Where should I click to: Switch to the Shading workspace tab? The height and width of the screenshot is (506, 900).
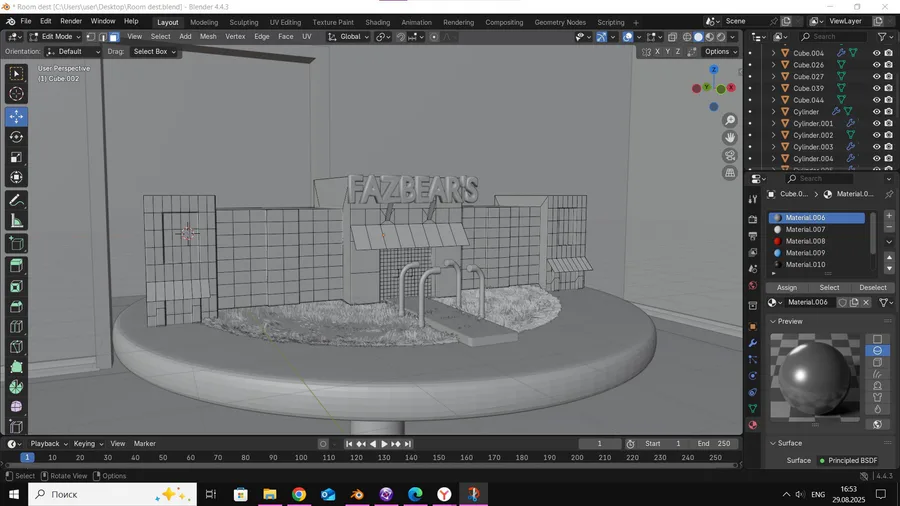(377, 22)
